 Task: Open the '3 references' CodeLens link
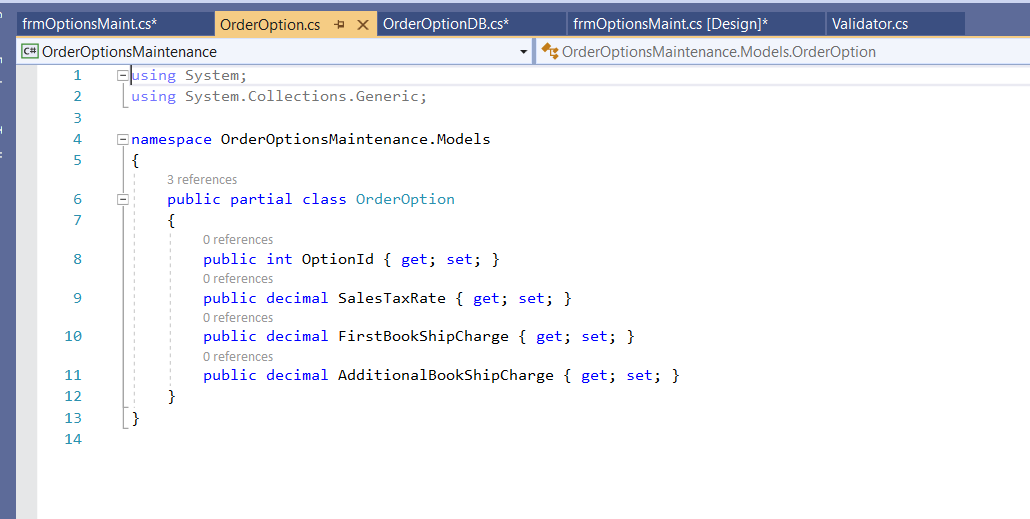tap(202, 179)
